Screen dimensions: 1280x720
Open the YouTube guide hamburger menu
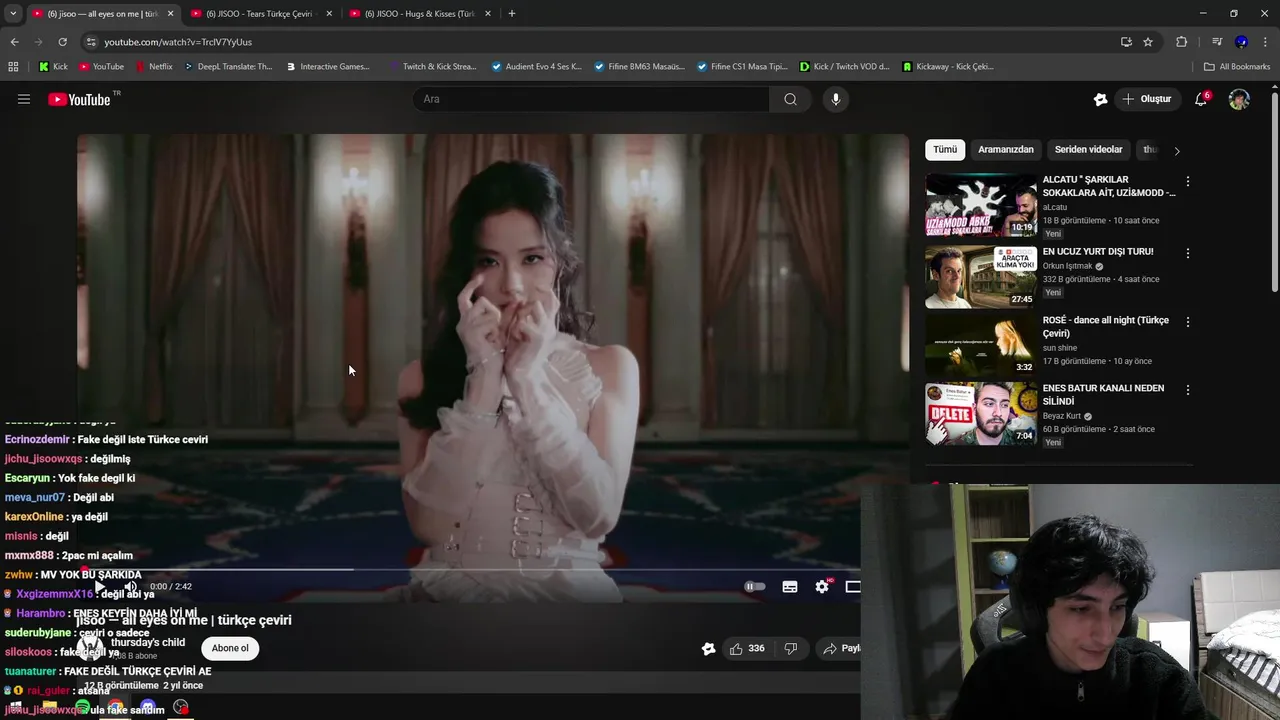tap(24, 99)
